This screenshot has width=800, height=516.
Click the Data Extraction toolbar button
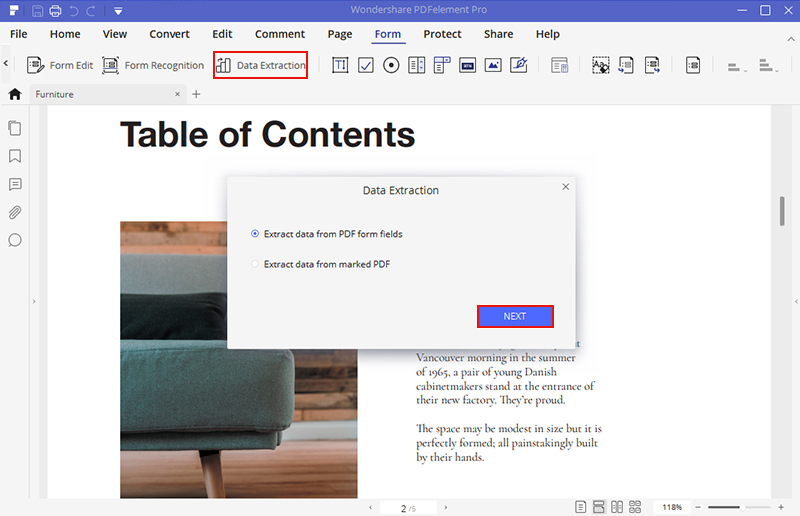(x=260, y=66)
